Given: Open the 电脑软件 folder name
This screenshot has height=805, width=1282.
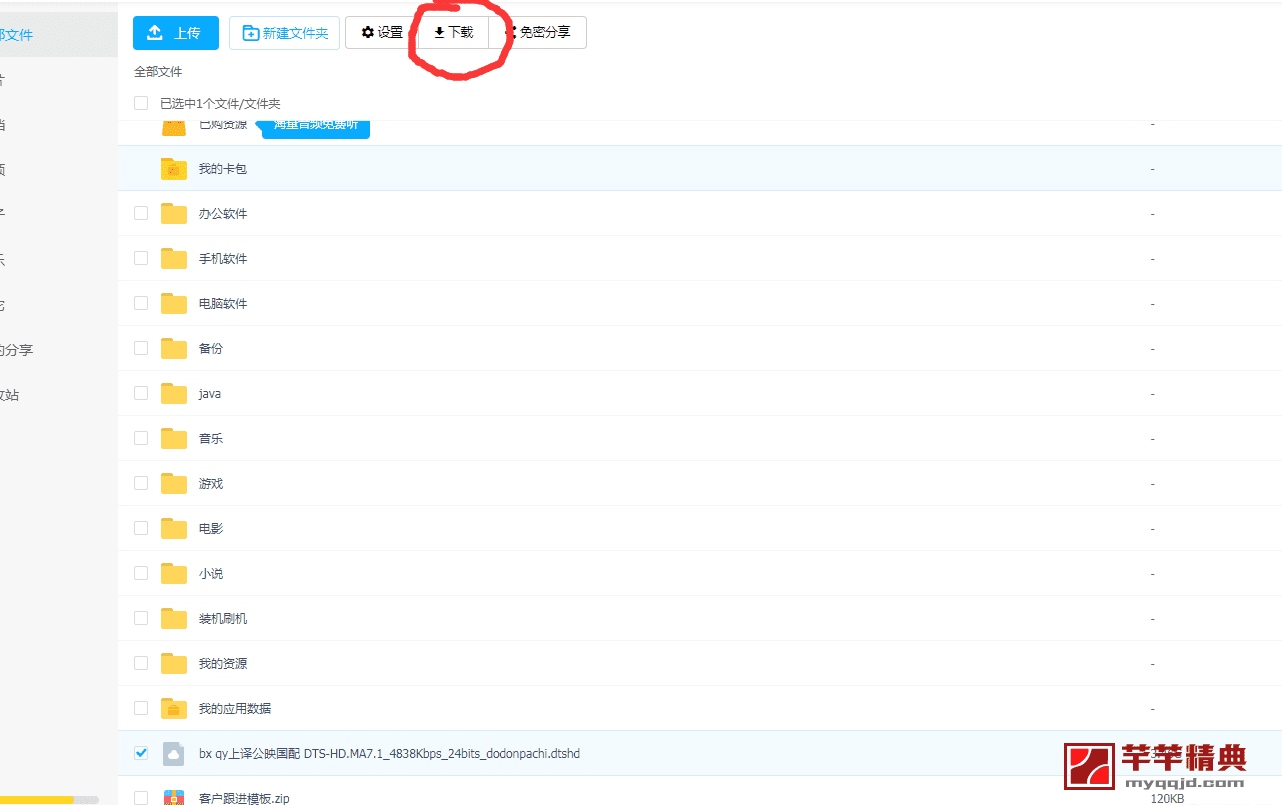Looking at the screenshot, I should pyautogui.click(x=222, y=304).
